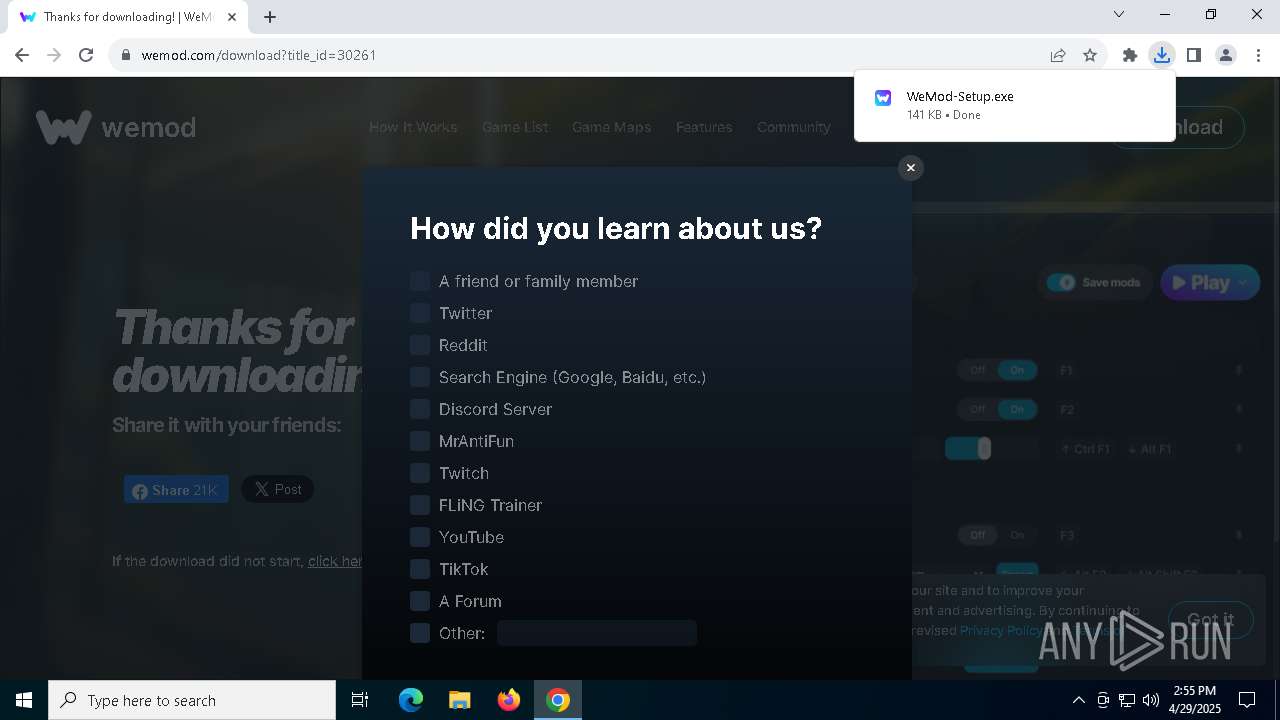The height and width of the screenshot is (720, 1280).
Task: Click the Other text input field
Action: pyautogui.click(x=597, y=633)
